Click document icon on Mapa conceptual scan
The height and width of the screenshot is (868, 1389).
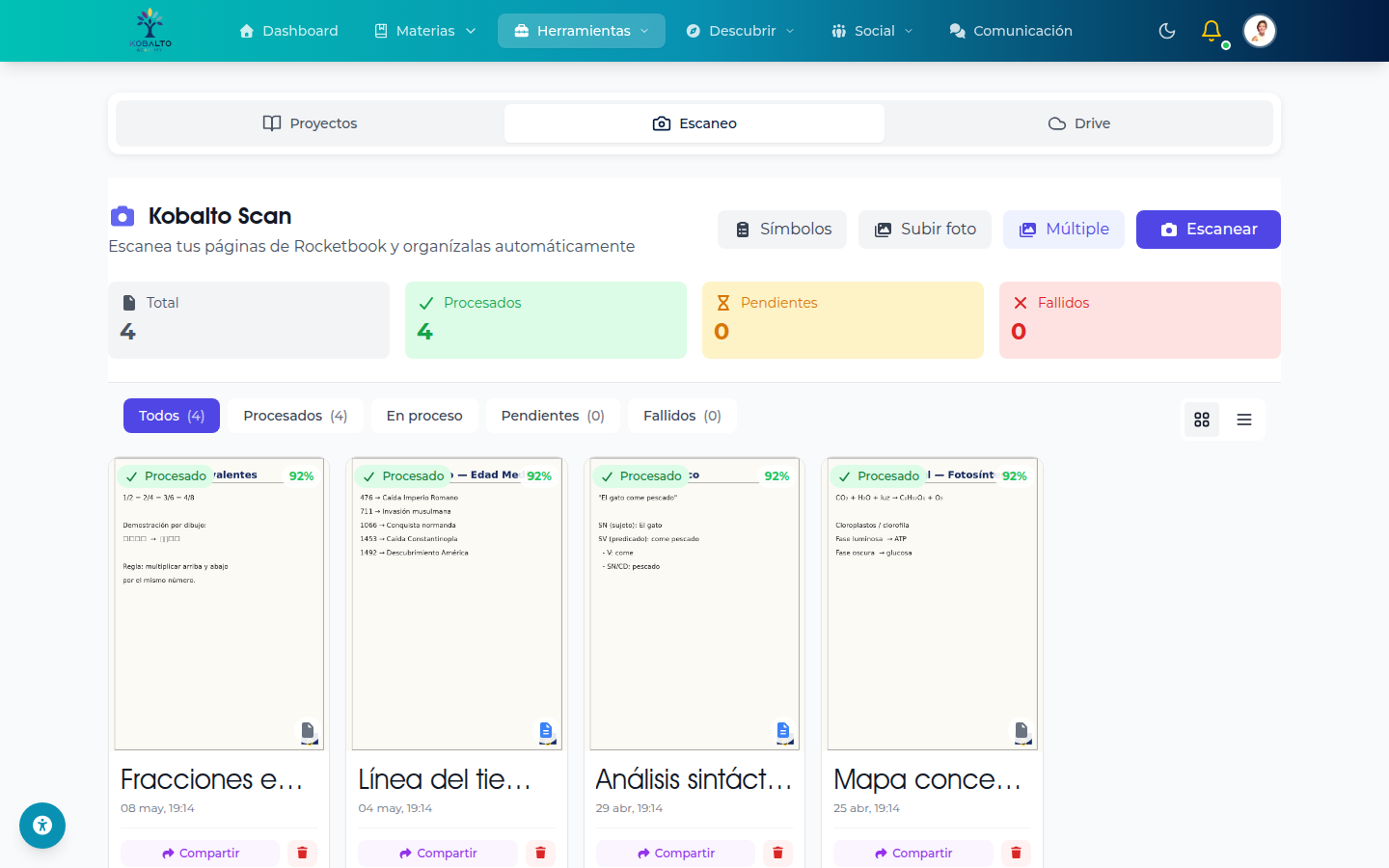1021,731
